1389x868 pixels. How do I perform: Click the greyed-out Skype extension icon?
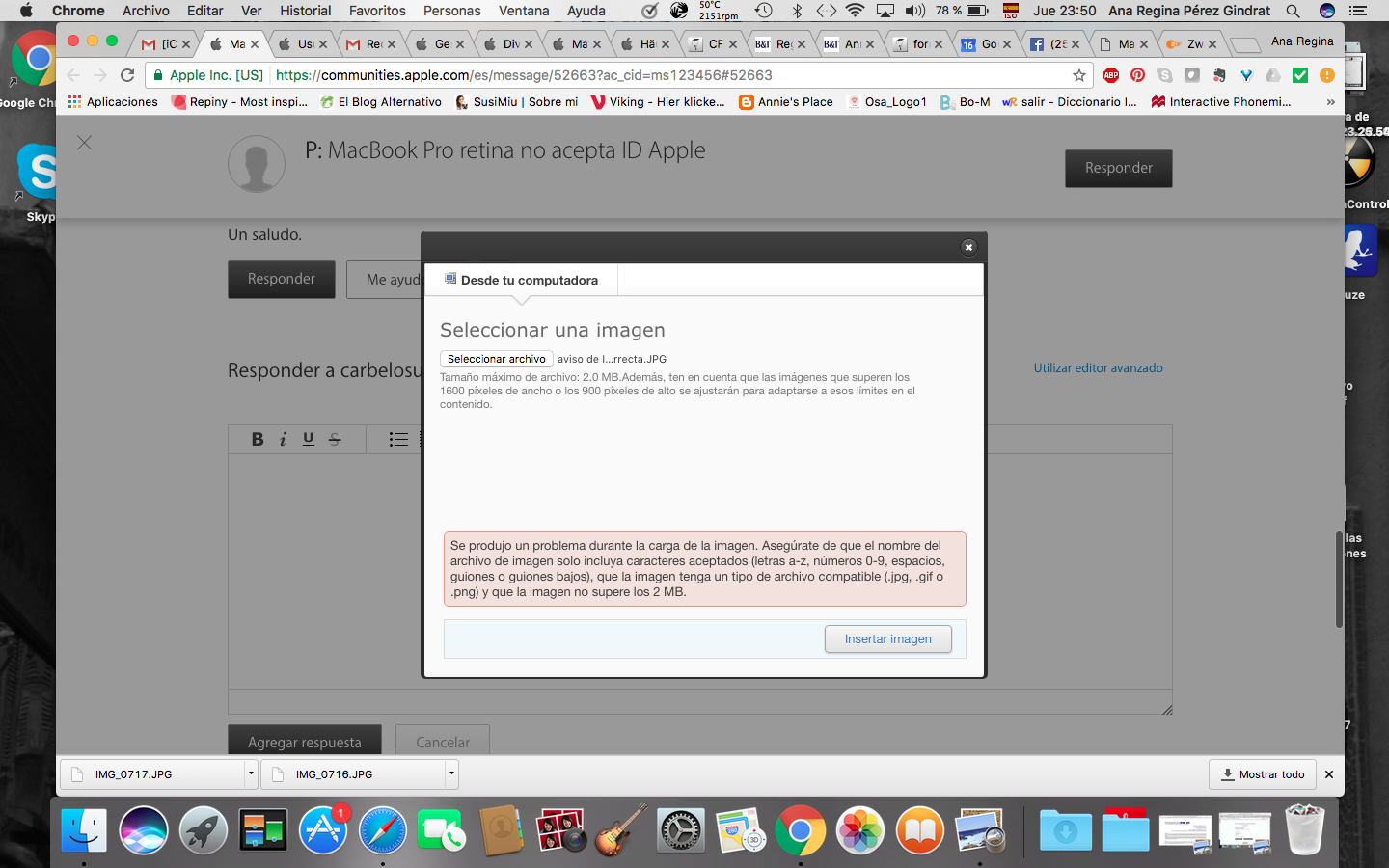coord(1165,75)
